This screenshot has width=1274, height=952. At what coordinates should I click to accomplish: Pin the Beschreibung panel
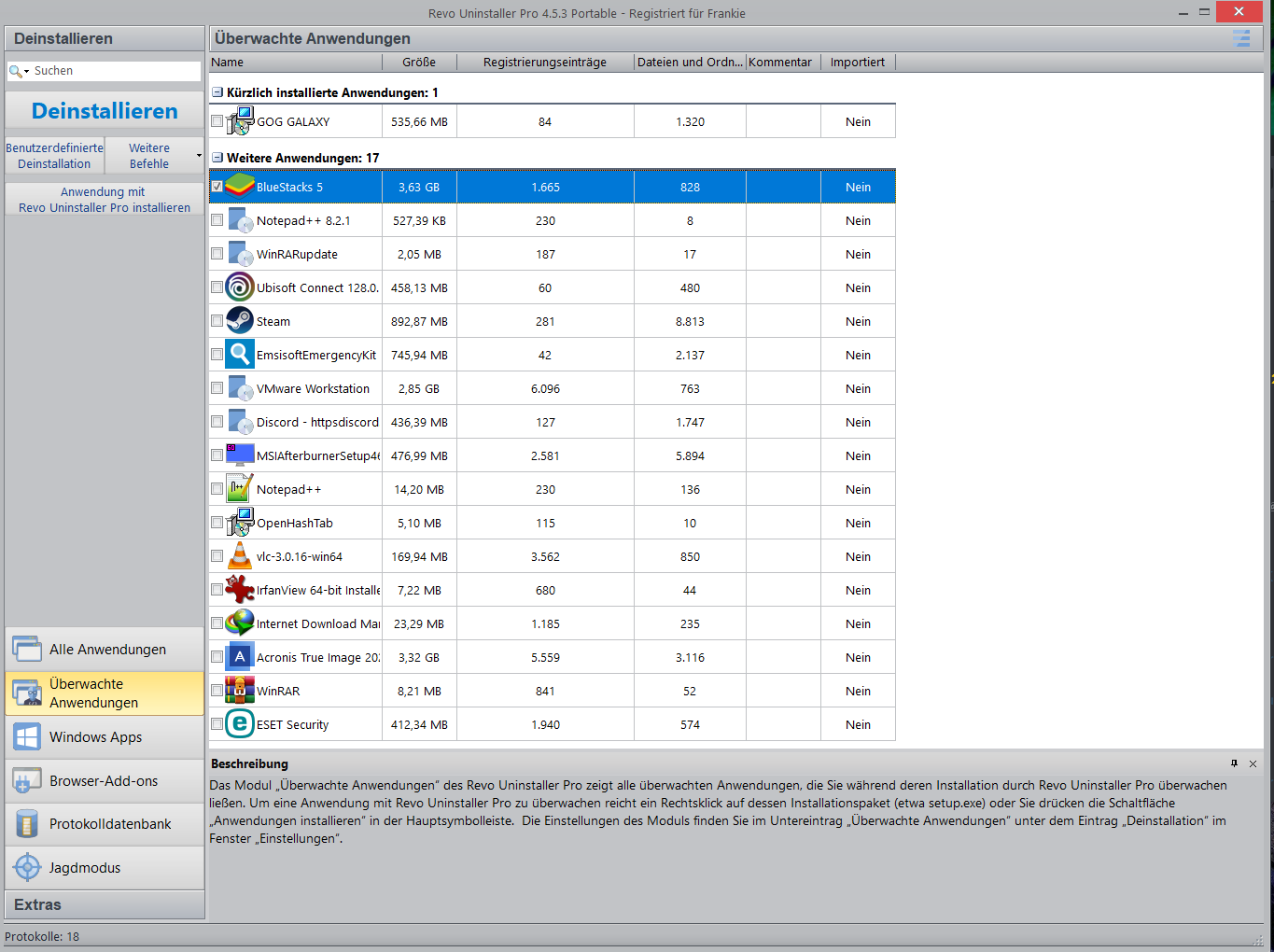[1234, 763]
